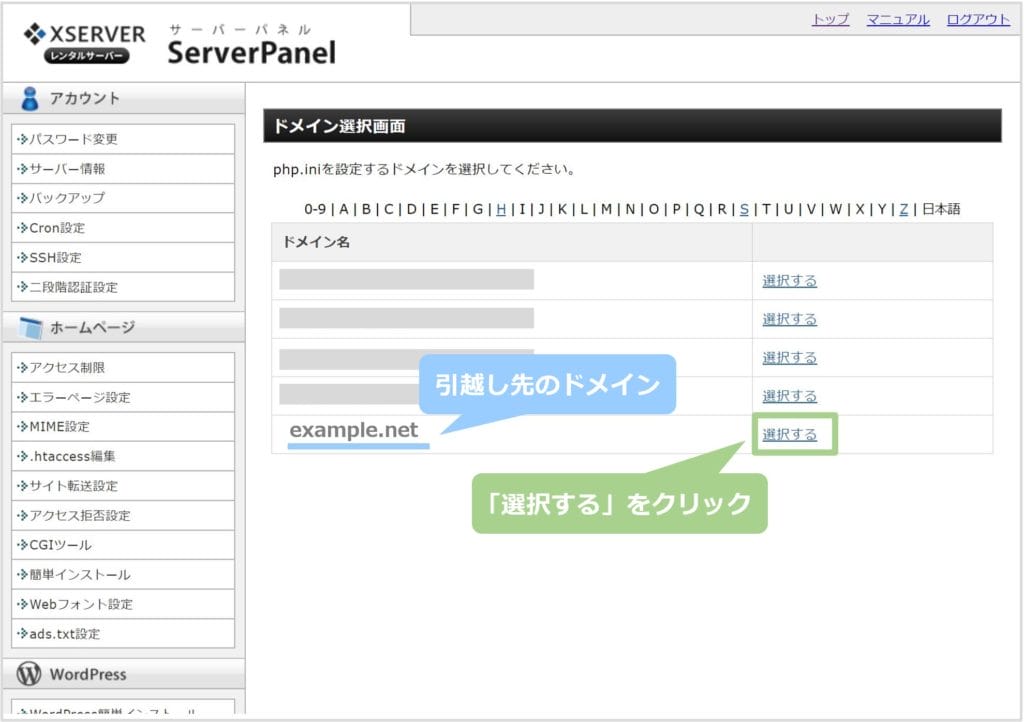1024x722 pixels.
Task: Open Cron設定 menu item
Action: tap(123, 228)
